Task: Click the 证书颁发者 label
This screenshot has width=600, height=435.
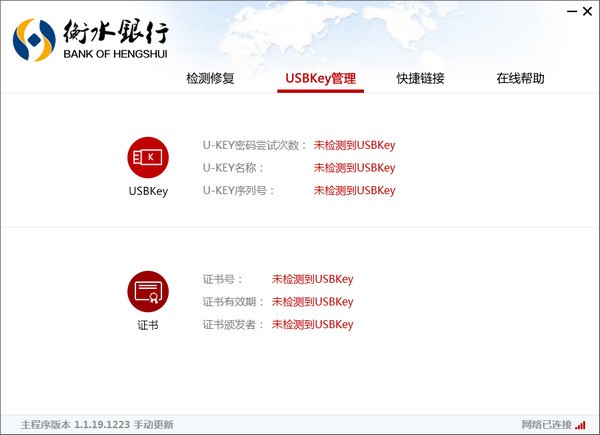Action: [233, 325]
